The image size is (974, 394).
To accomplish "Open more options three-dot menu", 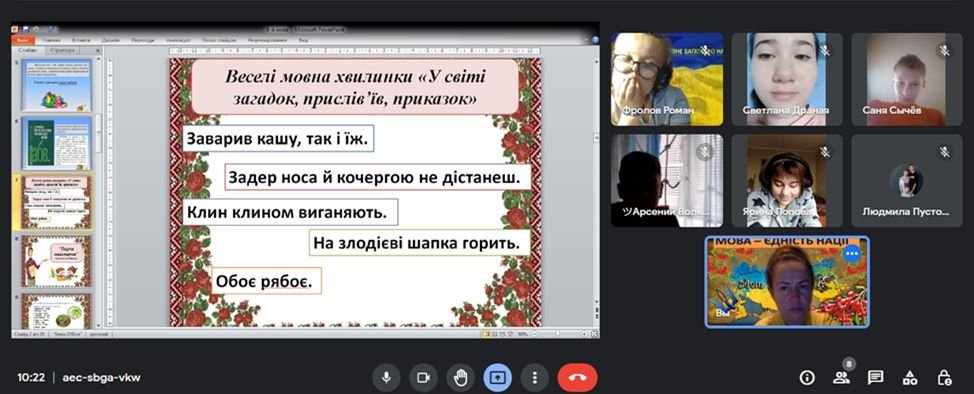I will 534,377.
